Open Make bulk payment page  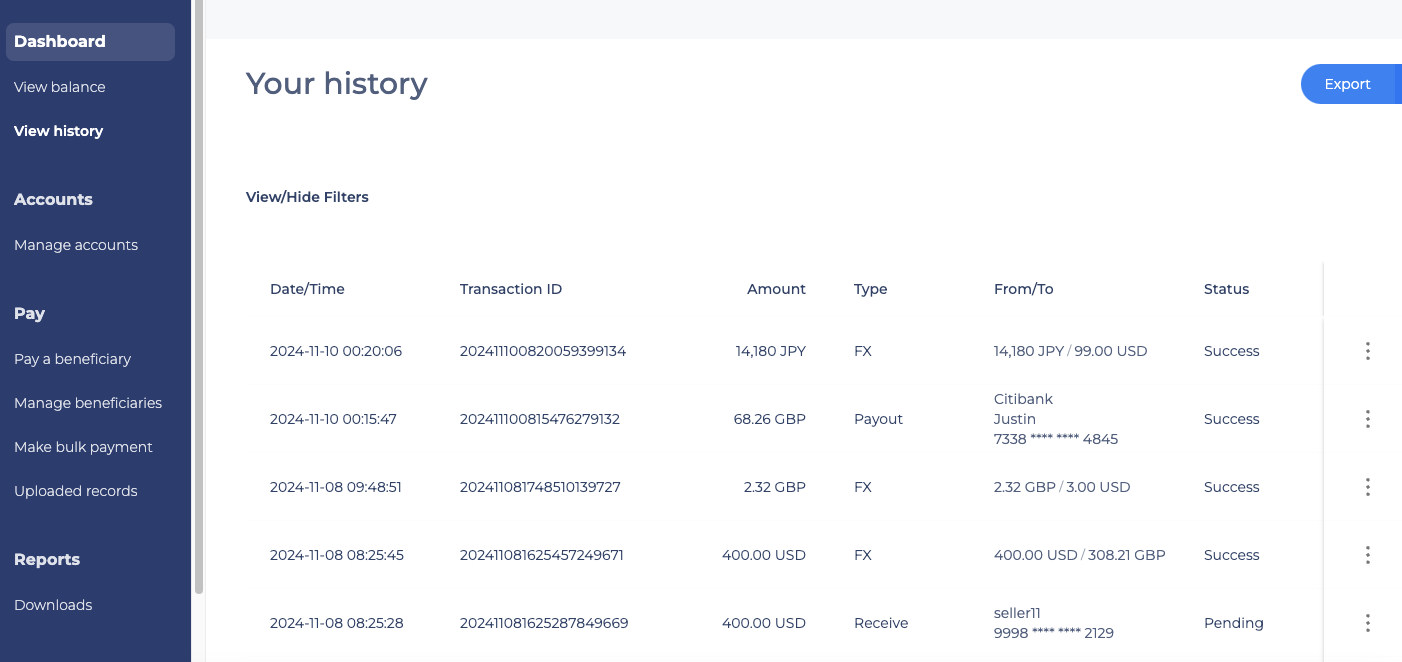coord(83,447)
